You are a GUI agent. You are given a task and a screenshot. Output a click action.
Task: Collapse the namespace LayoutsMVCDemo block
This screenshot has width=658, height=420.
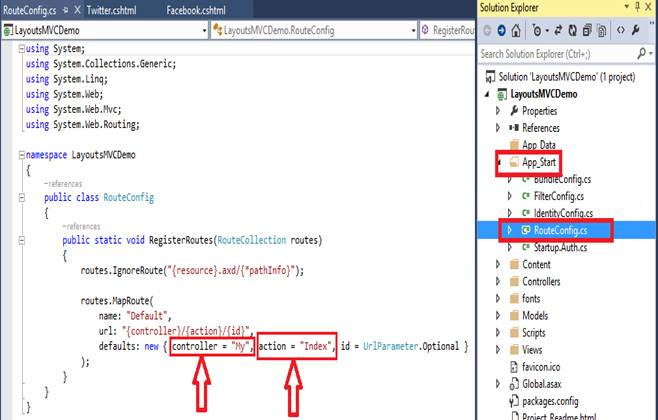pyautogui.click(x=22, y=155)
